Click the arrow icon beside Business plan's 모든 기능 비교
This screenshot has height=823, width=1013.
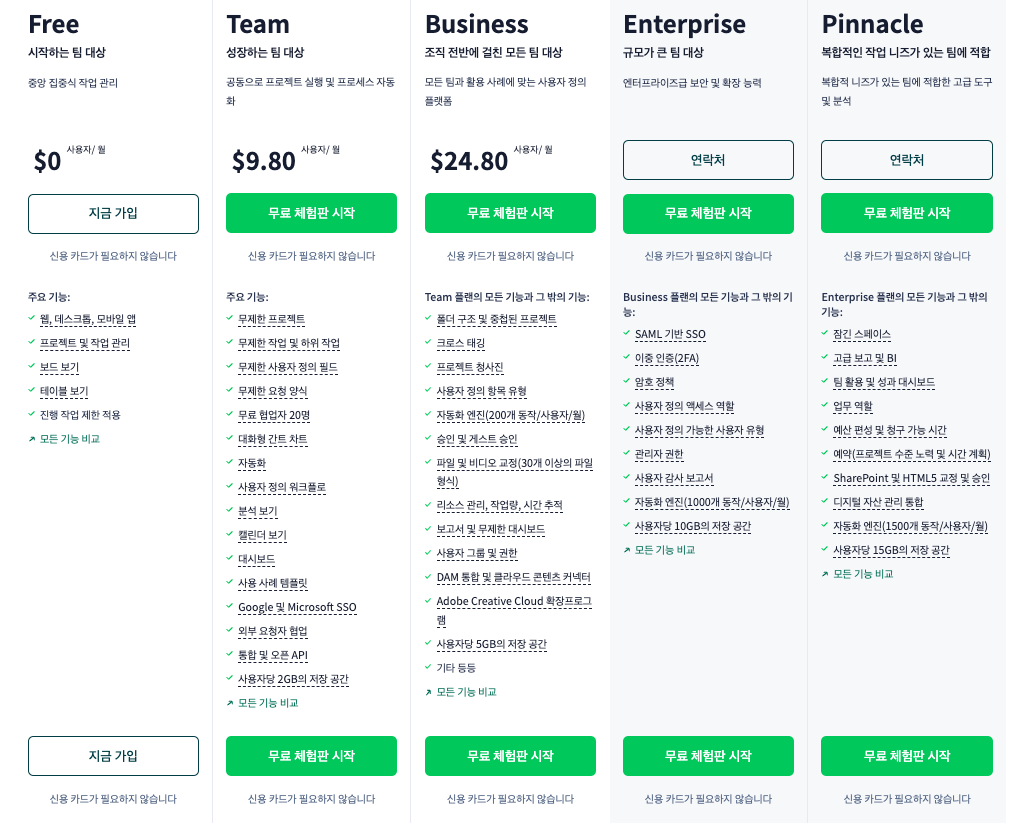pyautogui.click(x=428, y=692)
